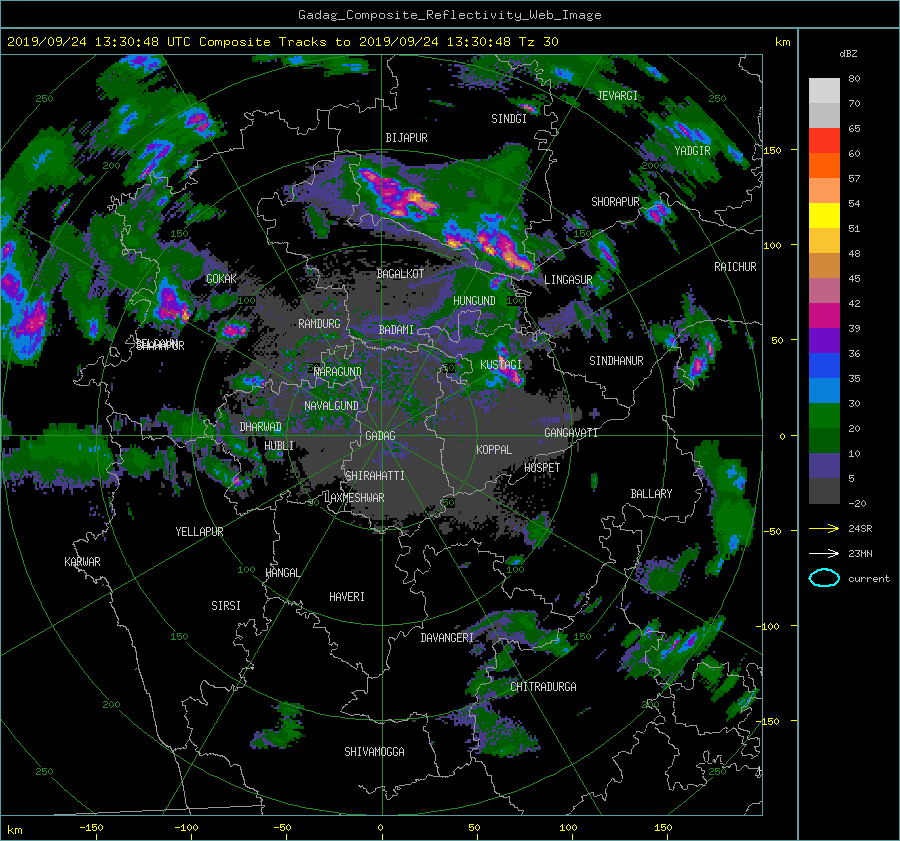This screenshot has height=841, width=900.
Task: Click the LAXMESHWAR city label
Action: [354, 498]
